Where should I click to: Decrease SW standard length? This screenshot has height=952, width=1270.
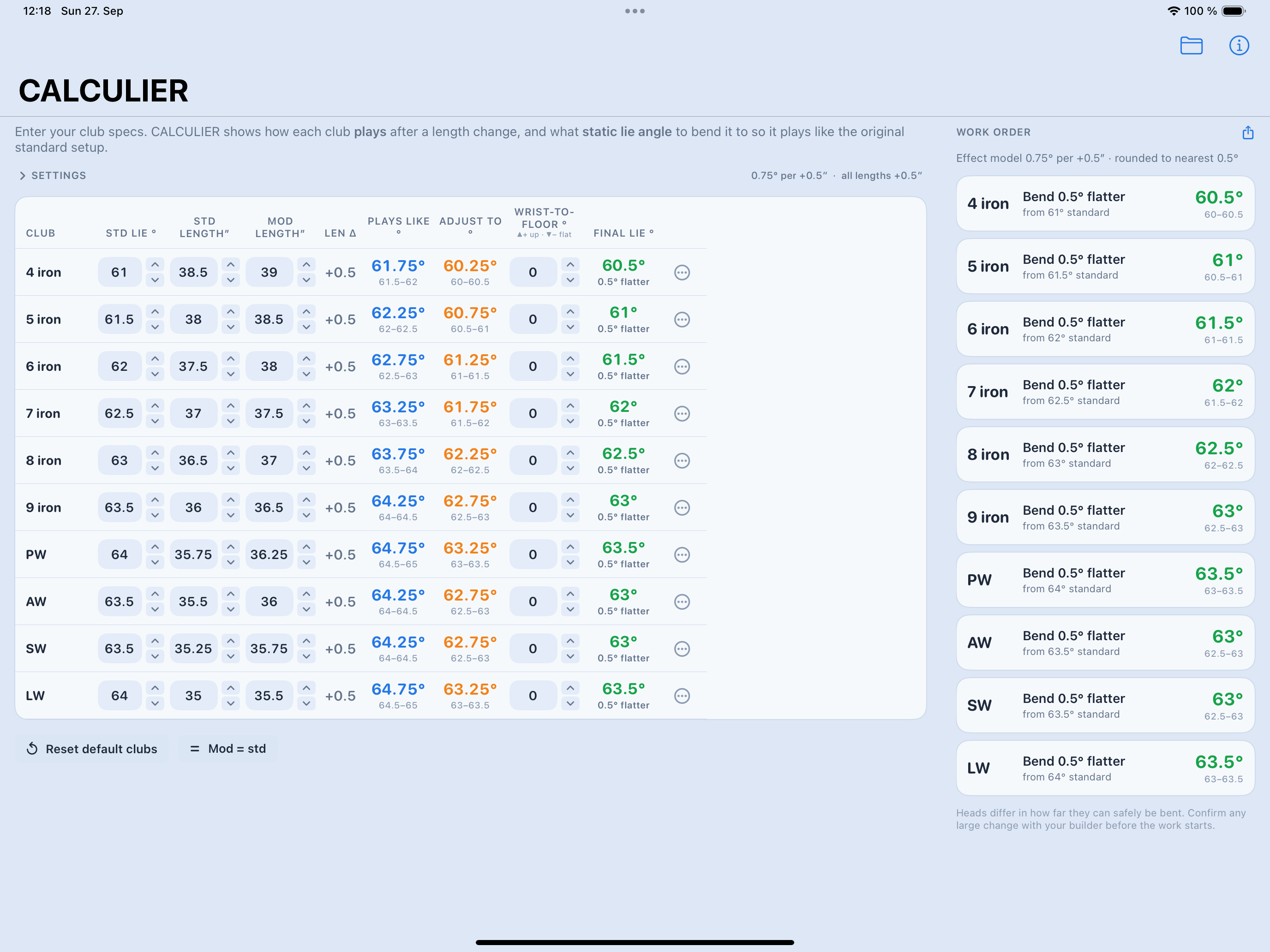(x=230, y=656)
